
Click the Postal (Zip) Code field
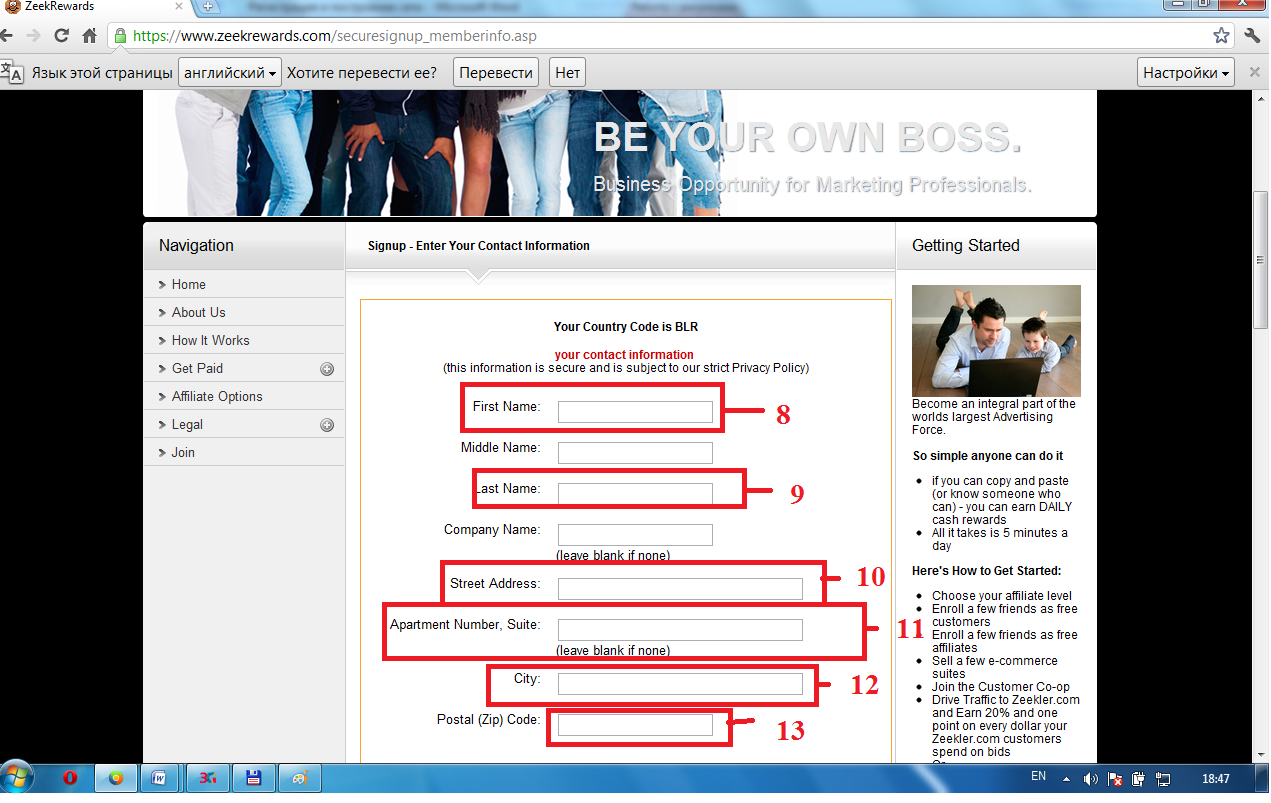(635, 725)
